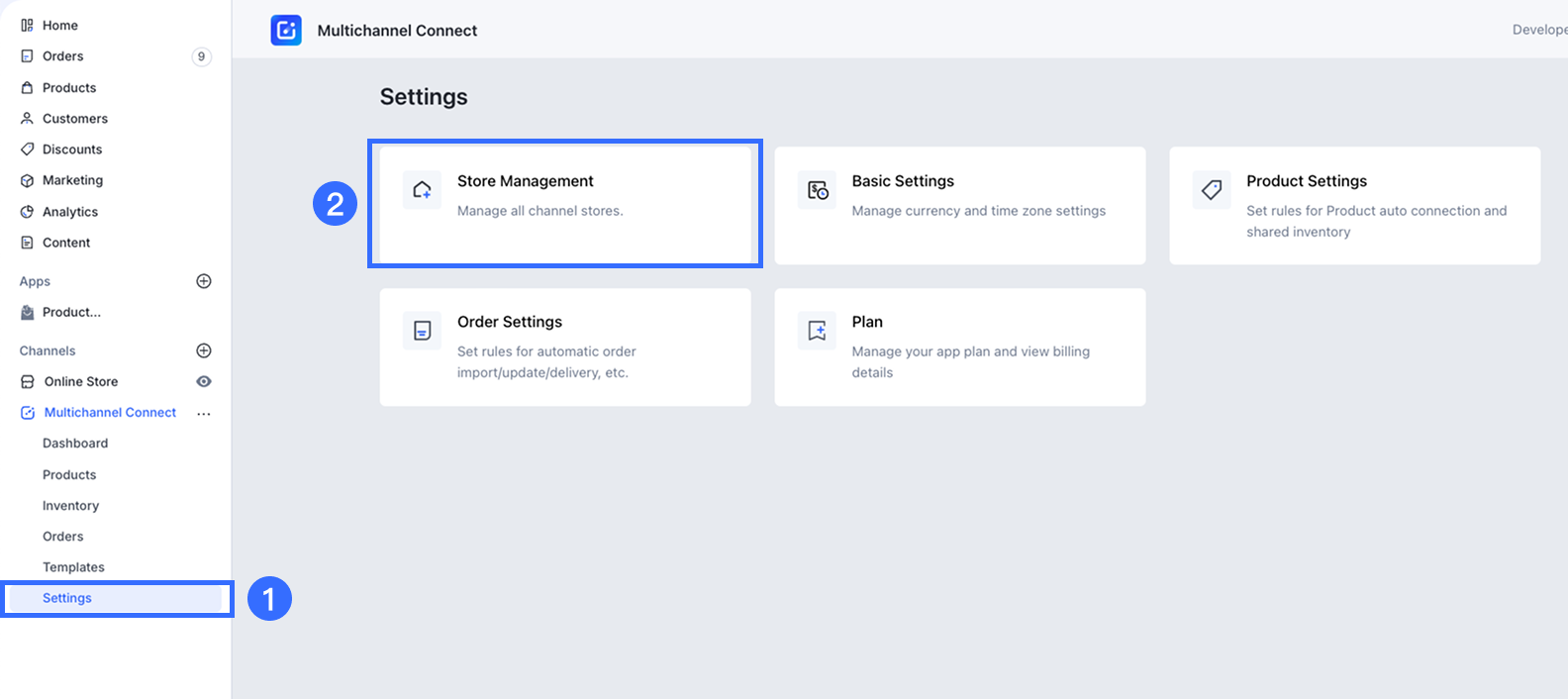
Task: Click the Product Settings tag icon
Action: (x=1212, y=190)
